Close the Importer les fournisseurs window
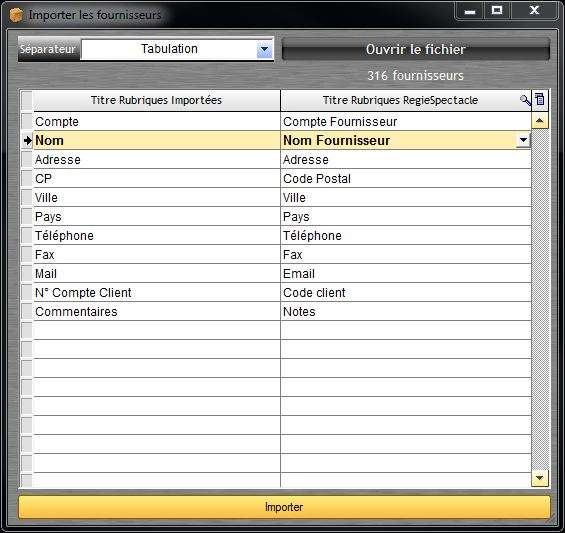This screenshot has height=533, width=565. (534, 10)
